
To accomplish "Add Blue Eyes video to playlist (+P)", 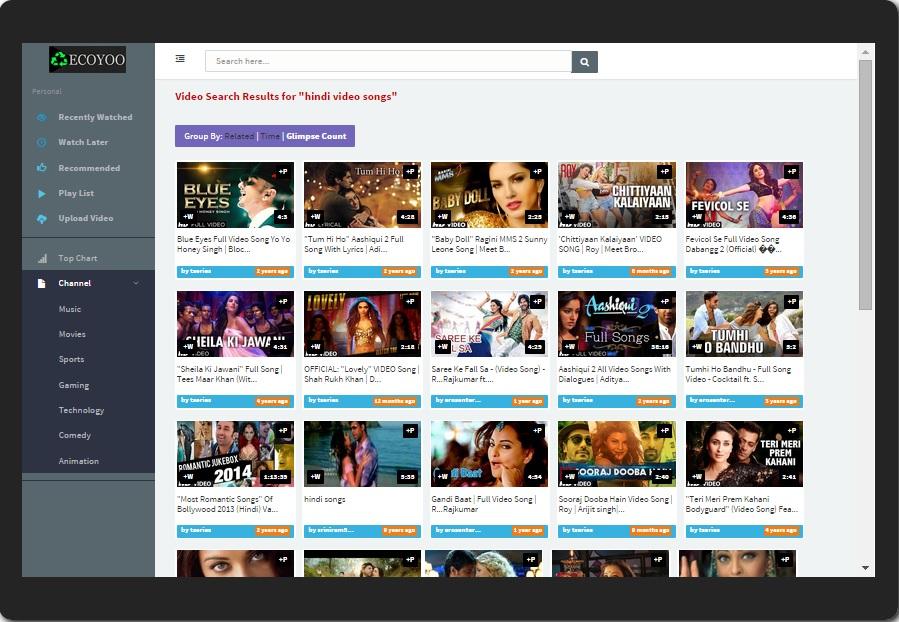I will click(283, 171).
